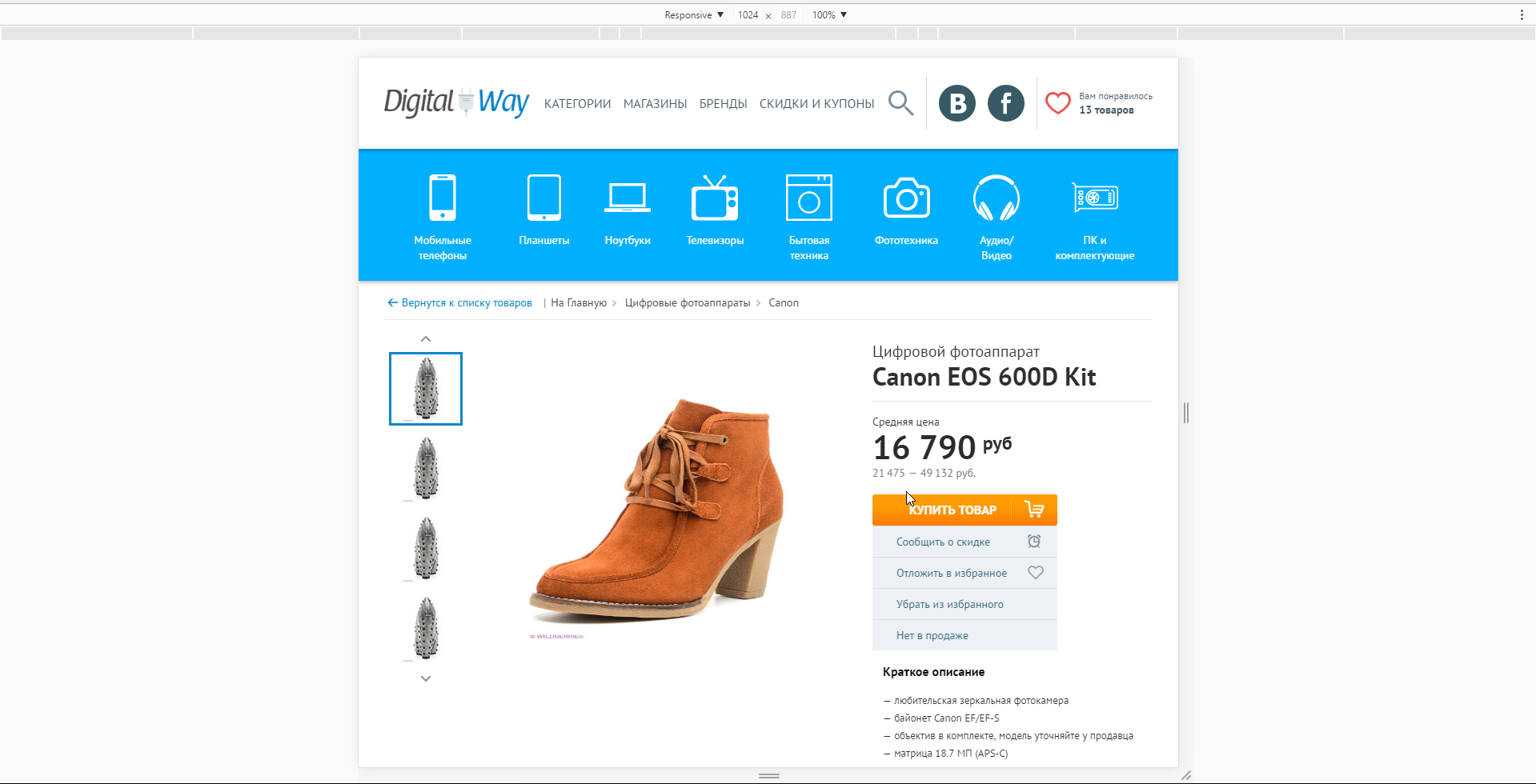Open the Responsive device dropdown
Screen dimensions: 1536x784
point(694,14)
